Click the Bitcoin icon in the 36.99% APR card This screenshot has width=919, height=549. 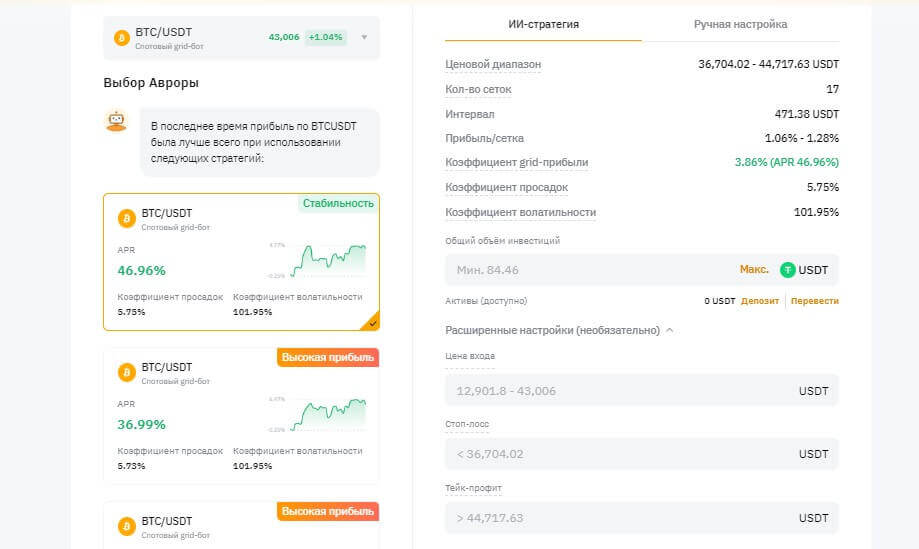pyautogui.click(x=127, y=372)
